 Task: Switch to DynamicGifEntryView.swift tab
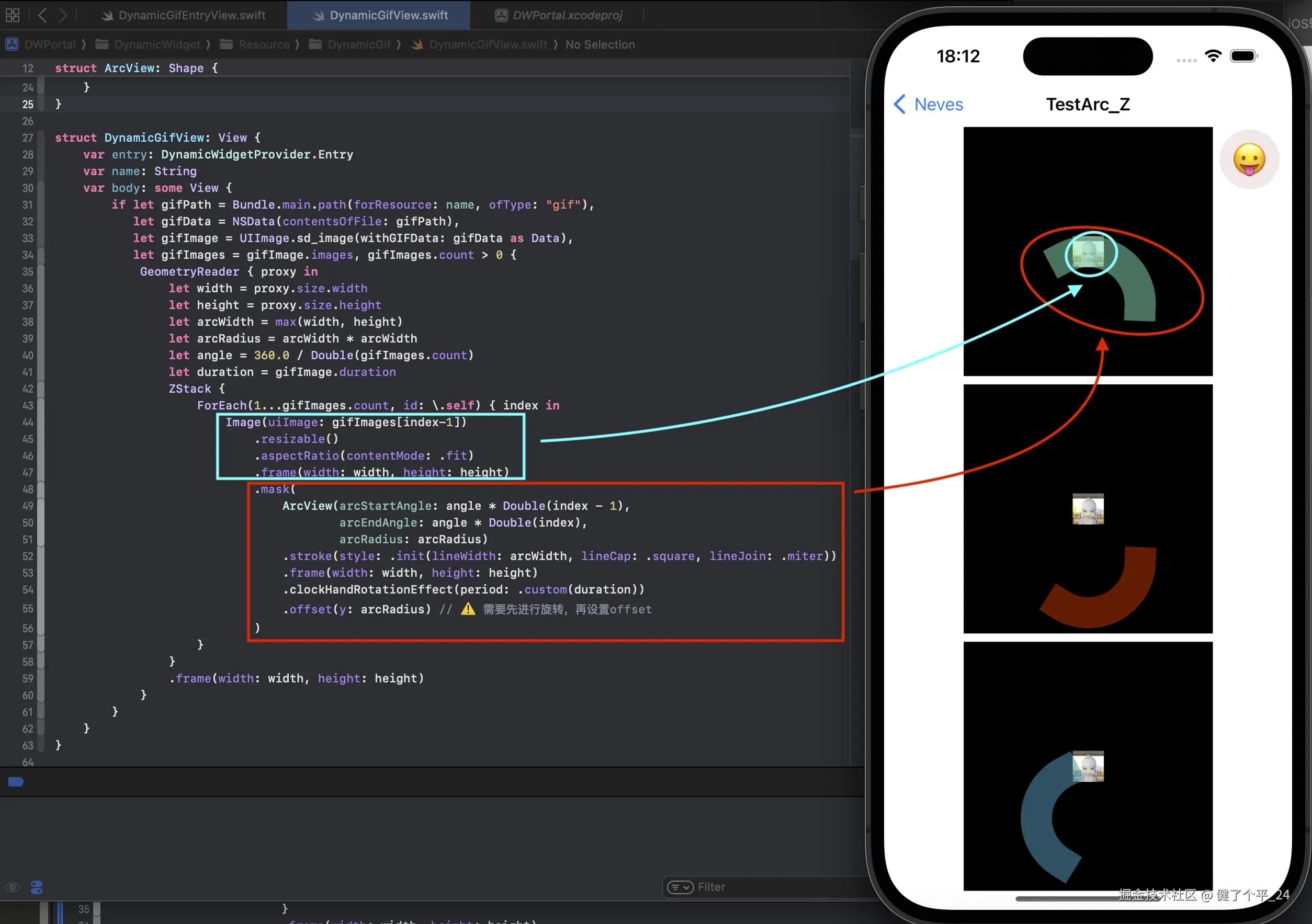click(x=191, y=15)
